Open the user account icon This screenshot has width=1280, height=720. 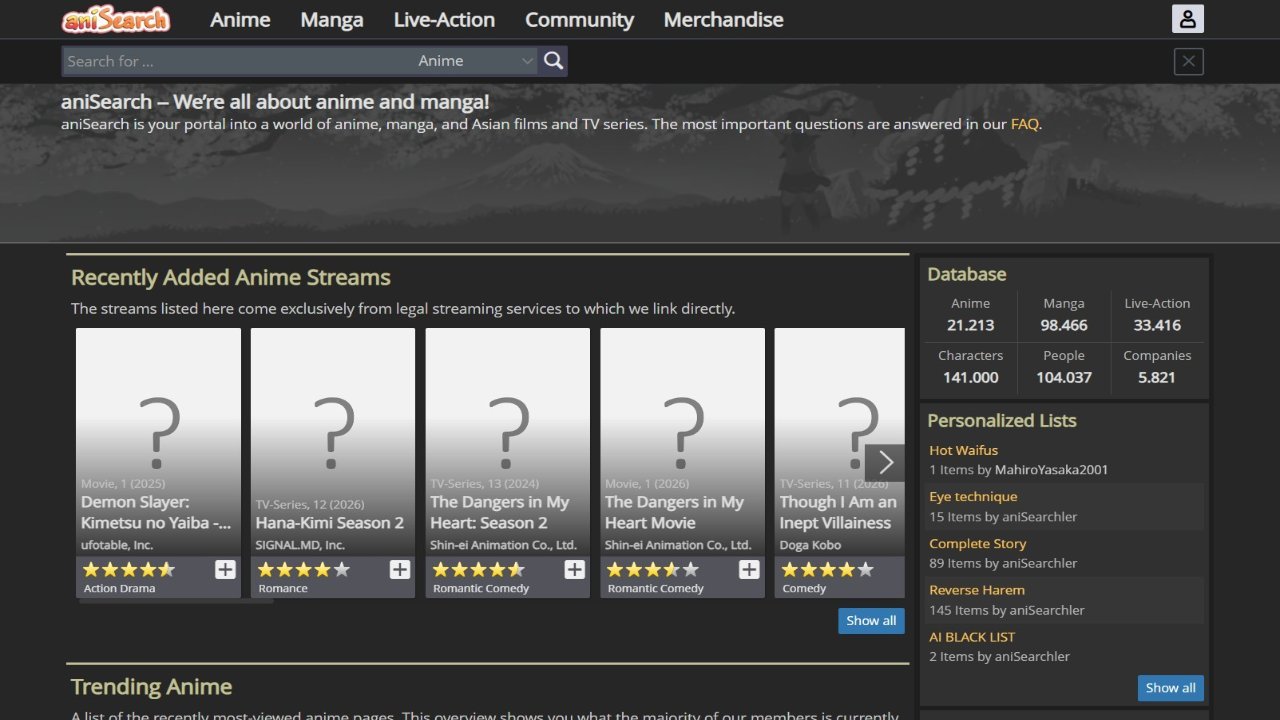tap(1188, 19)
